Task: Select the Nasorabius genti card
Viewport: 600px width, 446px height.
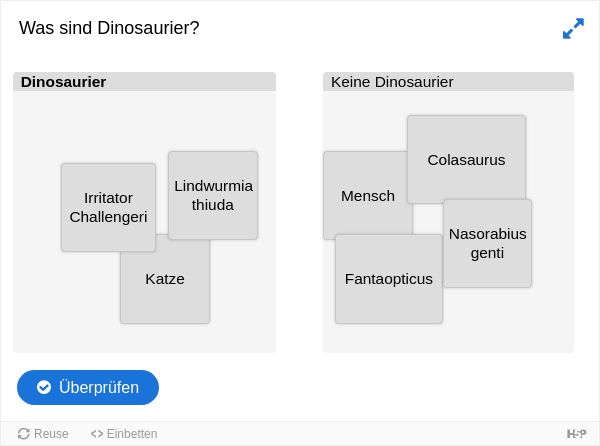Action: click(488, 243)
